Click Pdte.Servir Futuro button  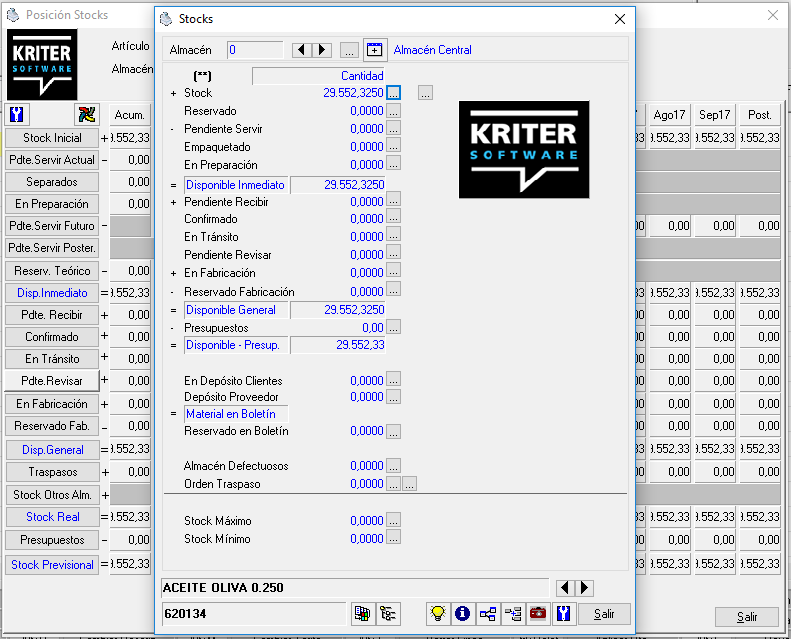tap(52, 226)
